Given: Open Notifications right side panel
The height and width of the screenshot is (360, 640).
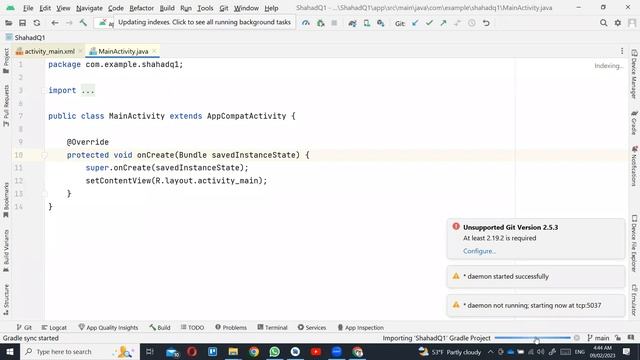Looking at the screenshot, I should 634,166.
